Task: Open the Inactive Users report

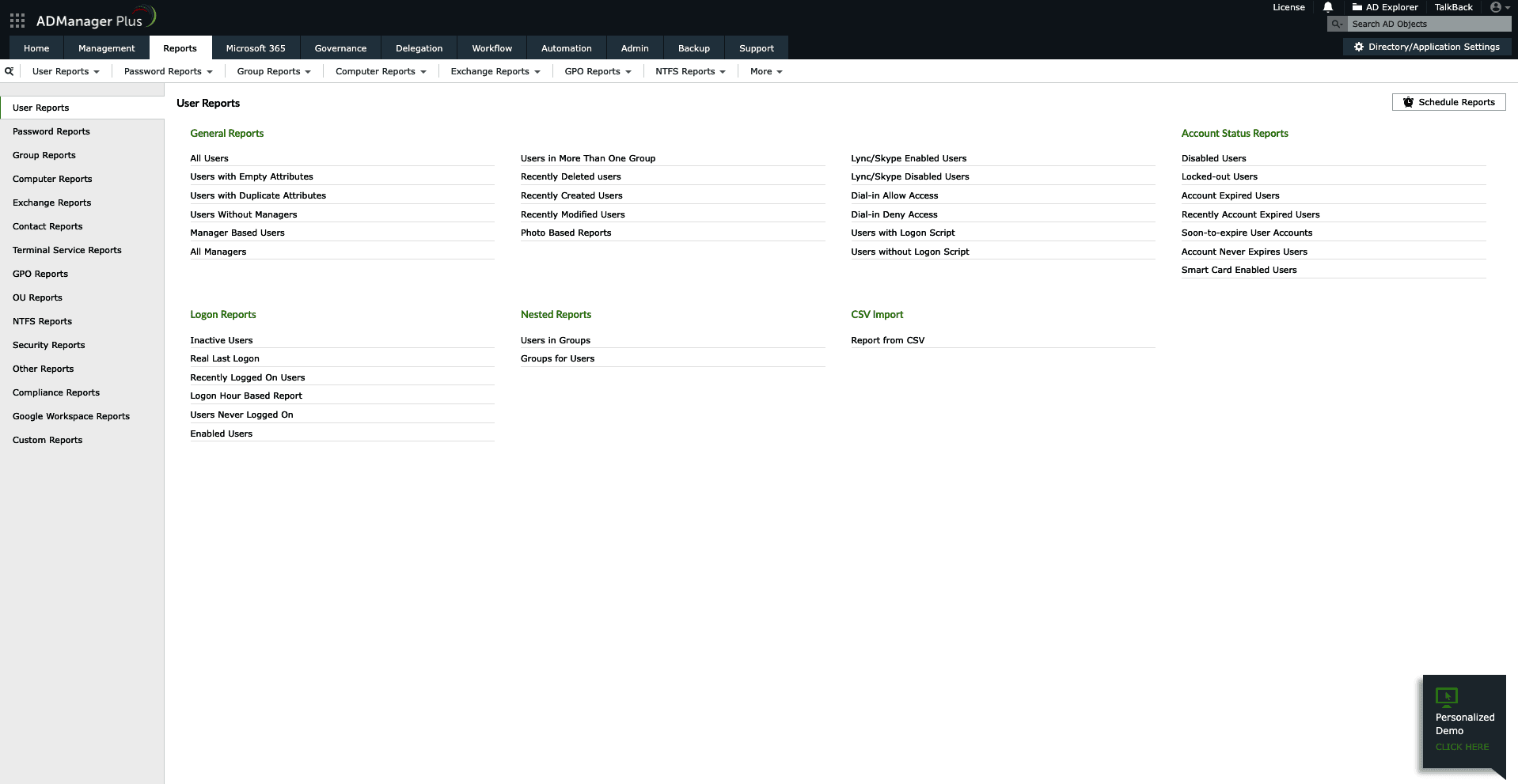Action: click(x=221, y=340)
